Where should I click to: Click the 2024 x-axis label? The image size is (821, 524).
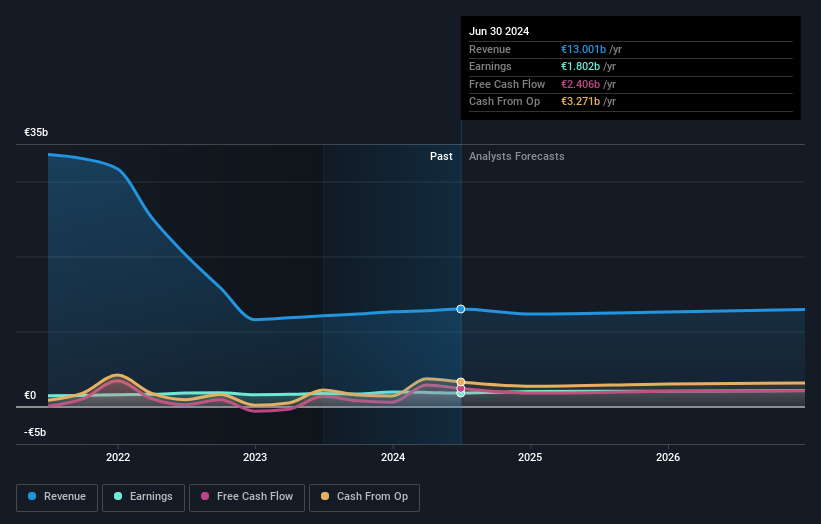[x=393, y=457]
